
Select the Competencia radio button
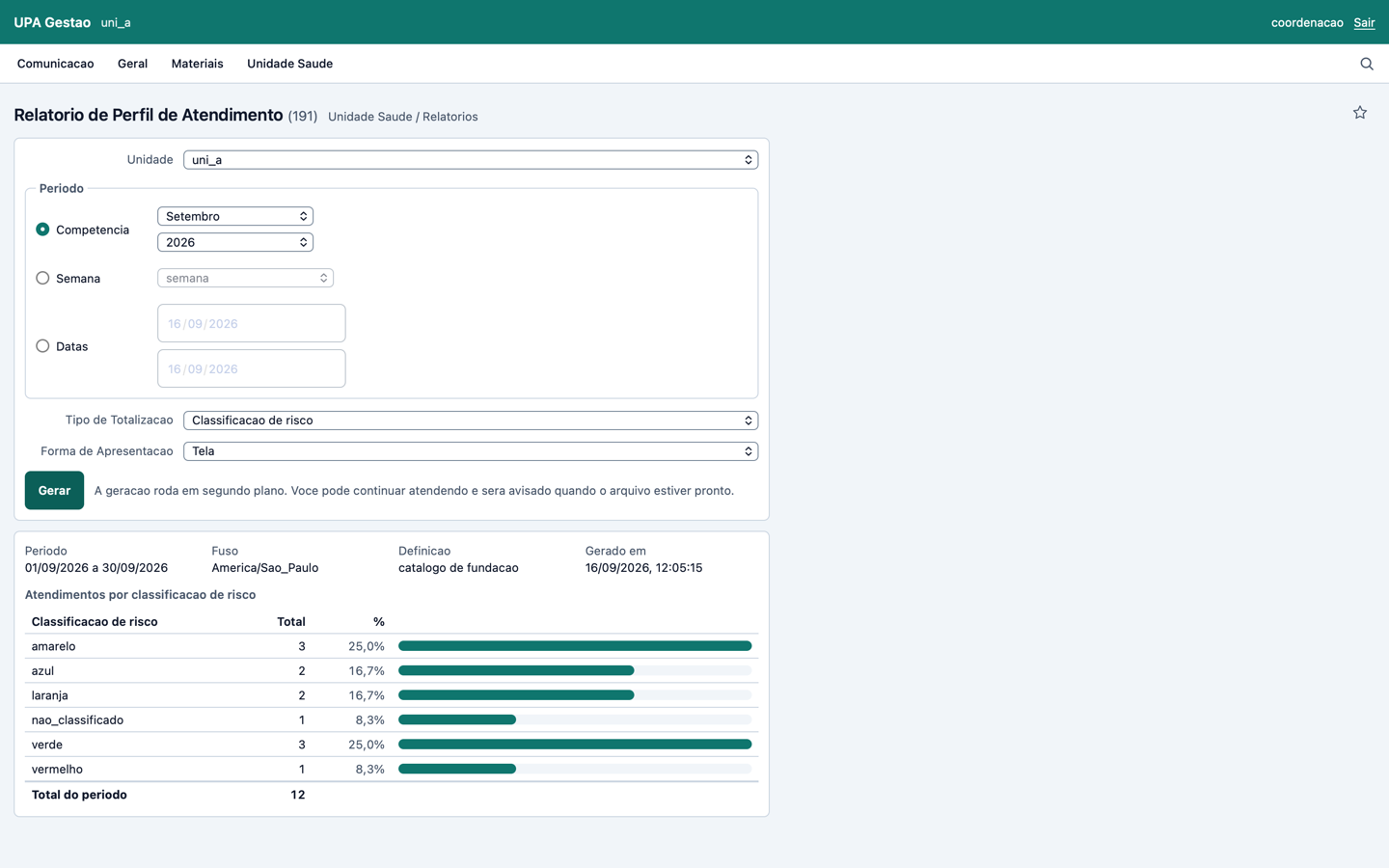[x=42, y=230]
